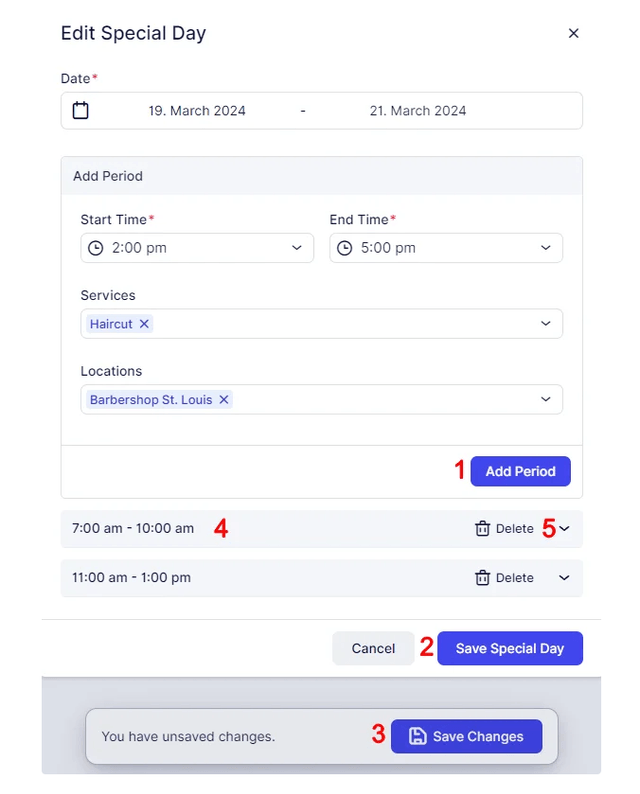Click trash icon for 11:00 am period

(483, 578)
